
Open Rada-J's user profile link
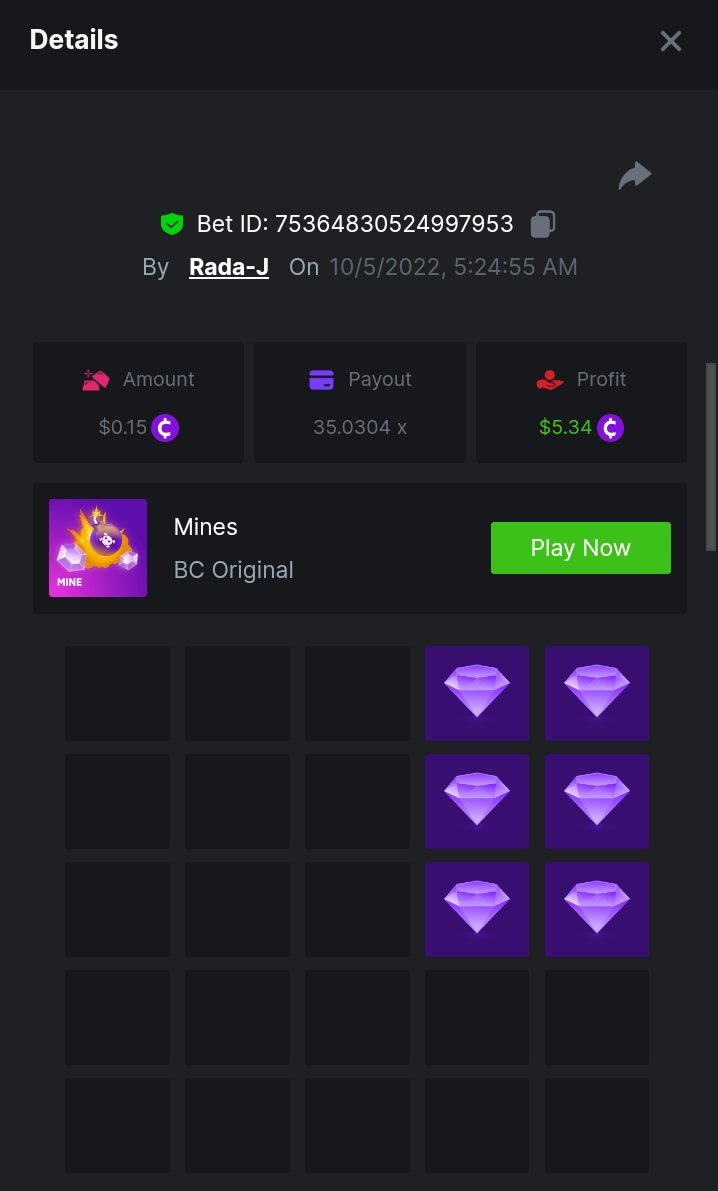(229, 267)
